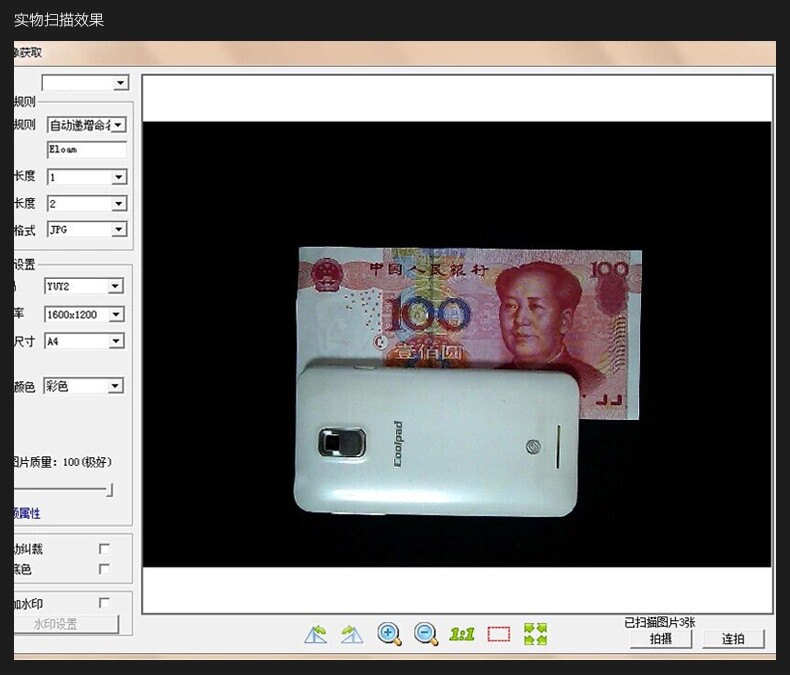The width and height of the screenshot is (790, 675).
Task: Click the 已扫描图片3张 scanned count text
Action: 660,622
